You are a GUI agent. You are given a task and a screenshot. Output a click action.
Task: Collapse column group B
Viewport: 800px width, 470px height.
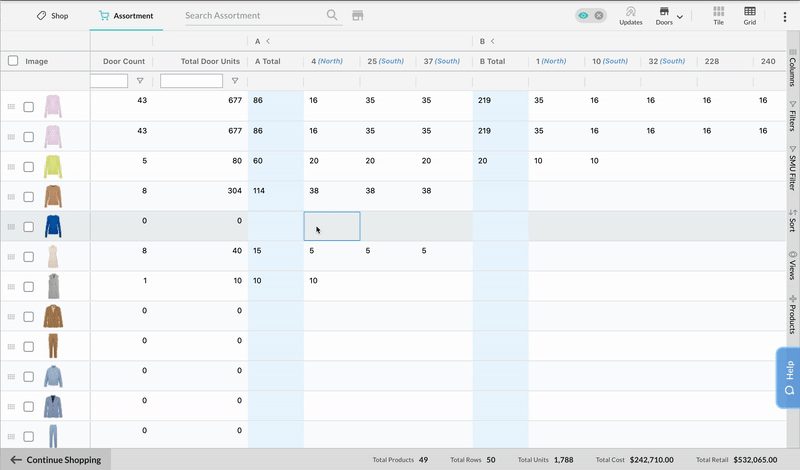point(493,41)
